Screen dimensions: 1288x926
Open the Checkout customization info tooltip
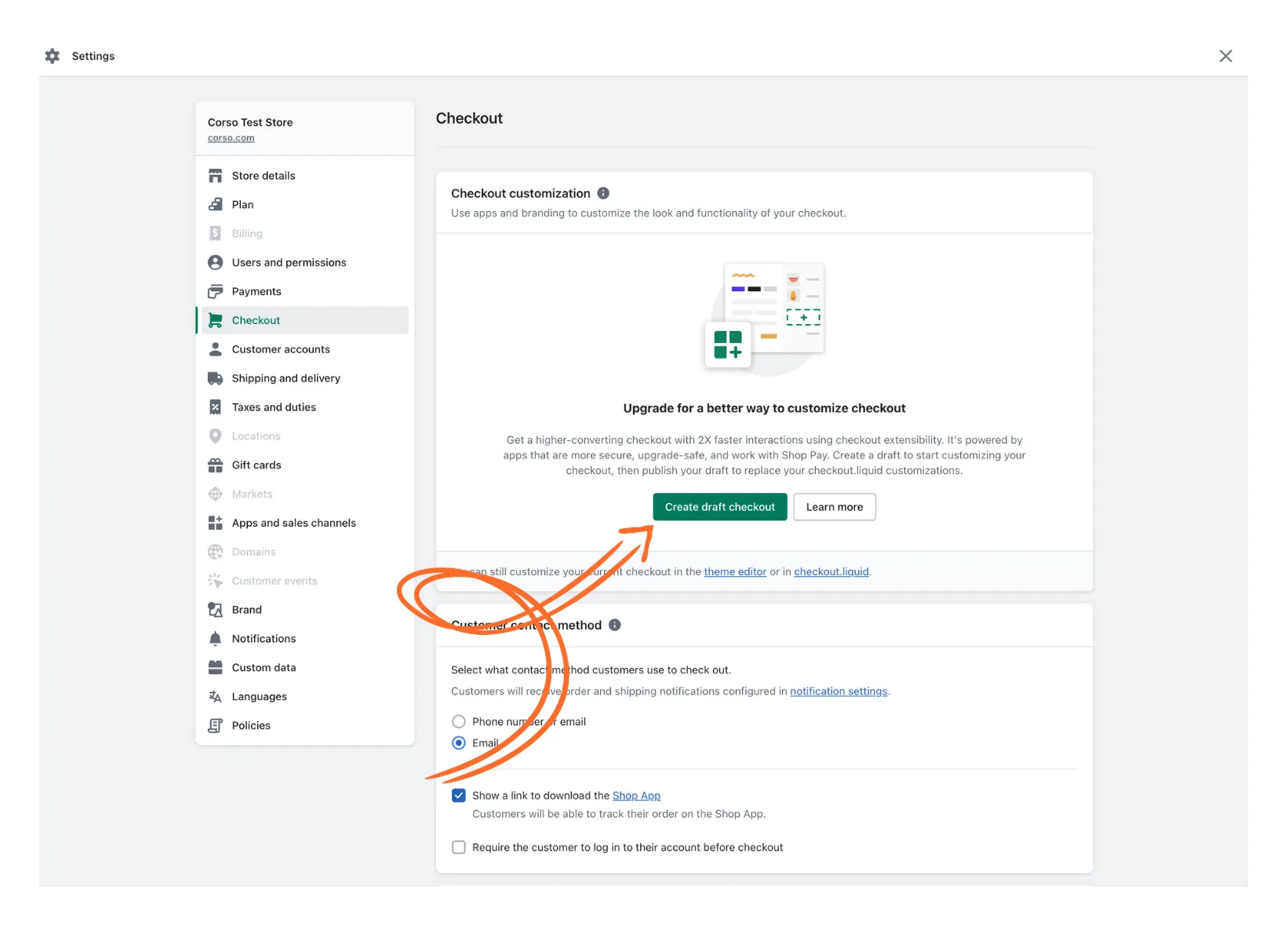click(x=603, y=193)
